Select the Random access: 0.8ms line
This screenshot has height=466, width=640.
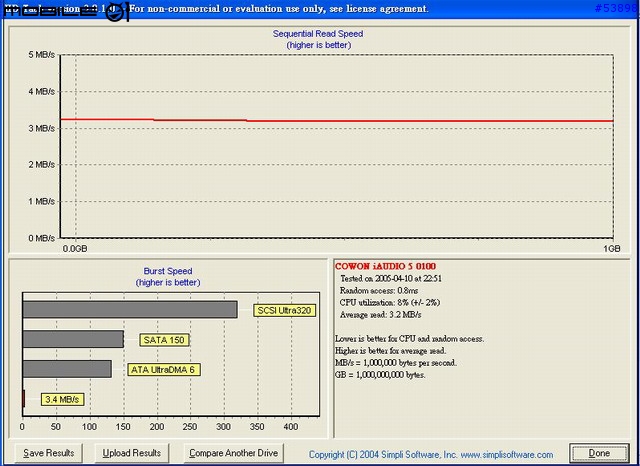(379, 291)
